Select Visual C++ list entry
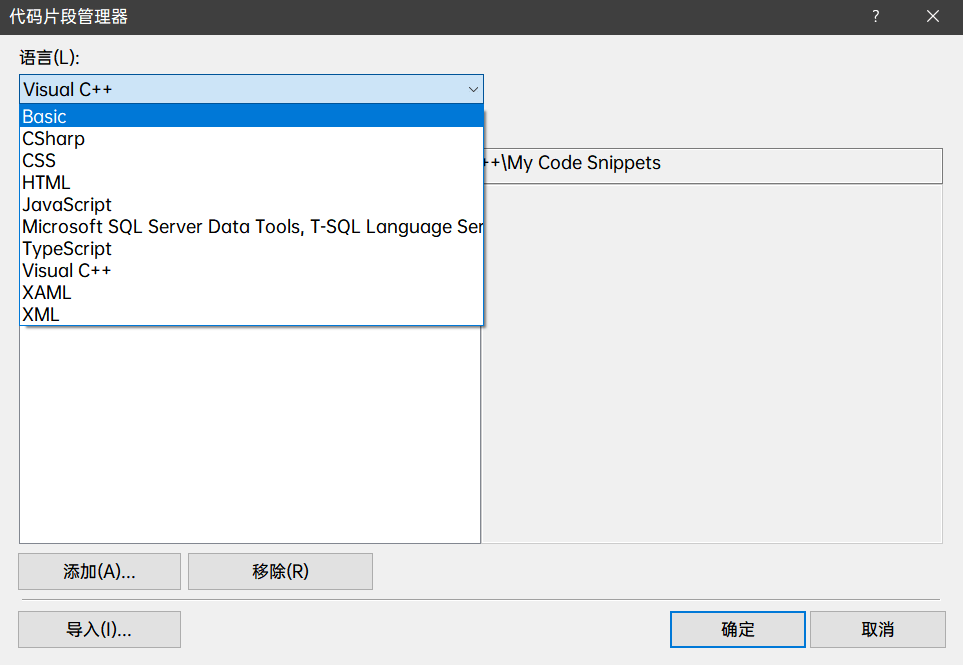This screenshot has height=665, width=963. coord(251,271)
